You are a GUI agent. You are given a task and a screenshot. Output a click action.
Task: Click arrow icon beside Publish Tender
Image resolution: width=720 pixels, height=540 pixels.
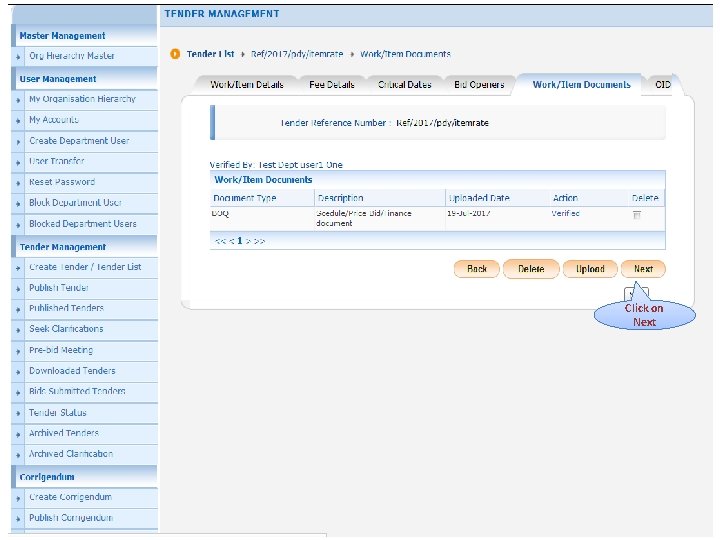click(18, 289)
